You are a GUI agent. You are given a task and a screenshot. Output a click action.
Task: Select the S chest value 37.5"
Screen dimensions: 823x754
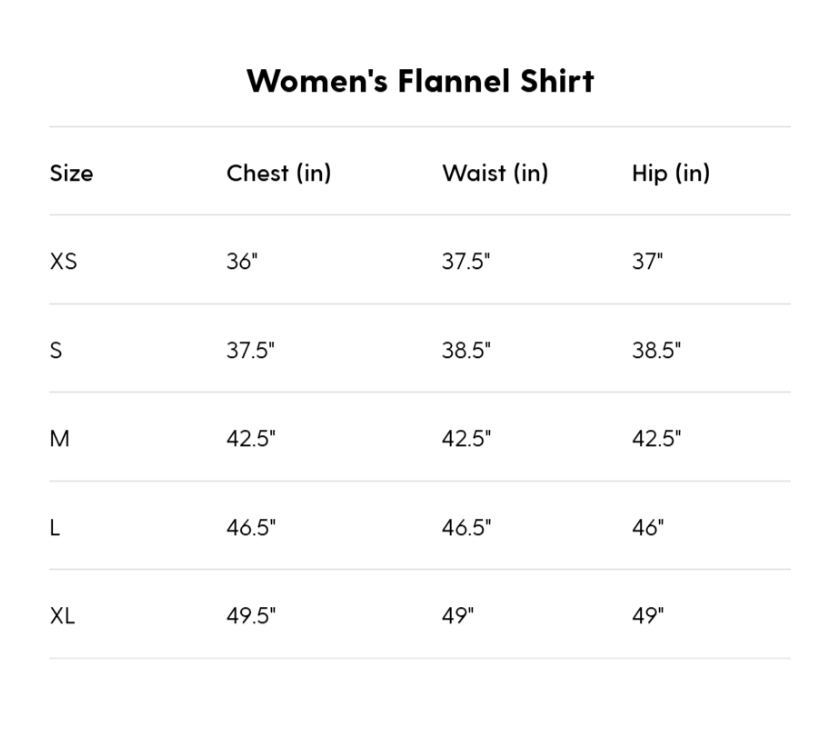(x=250, y=351)
